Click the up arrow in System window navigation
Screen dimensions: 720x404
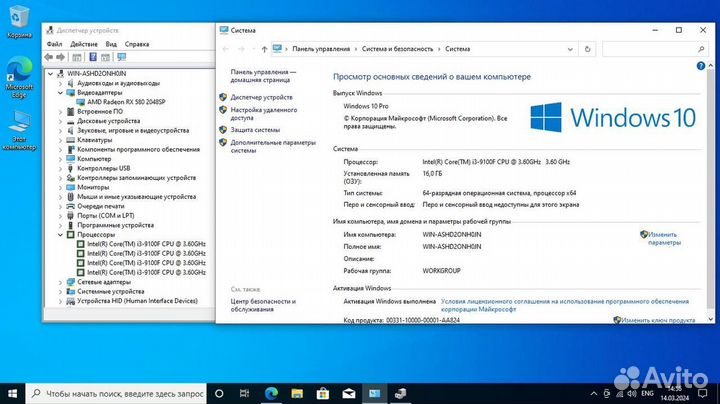click(264, 49)
